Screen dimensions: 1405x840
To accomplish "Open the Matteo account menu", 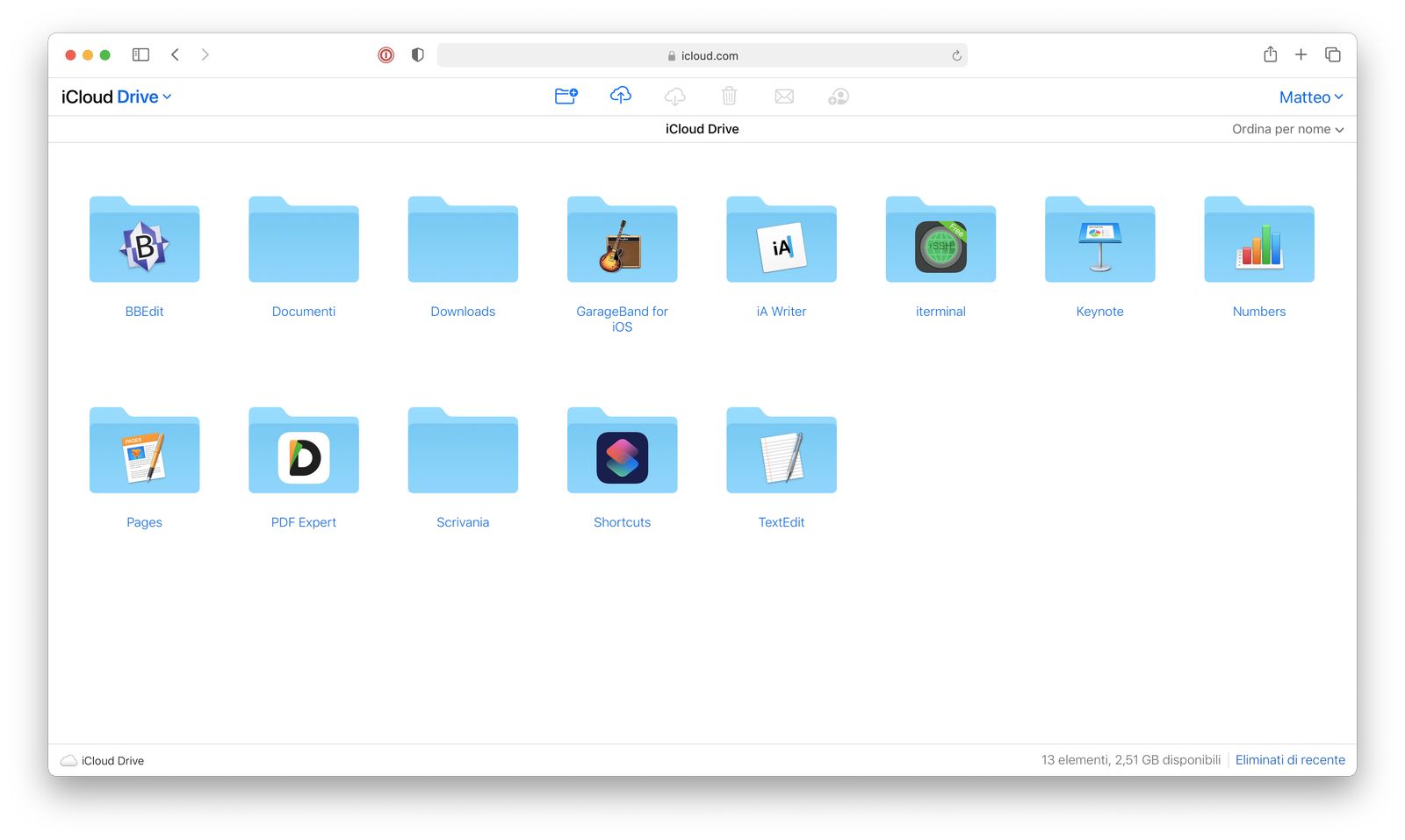I will (1311, 97).
